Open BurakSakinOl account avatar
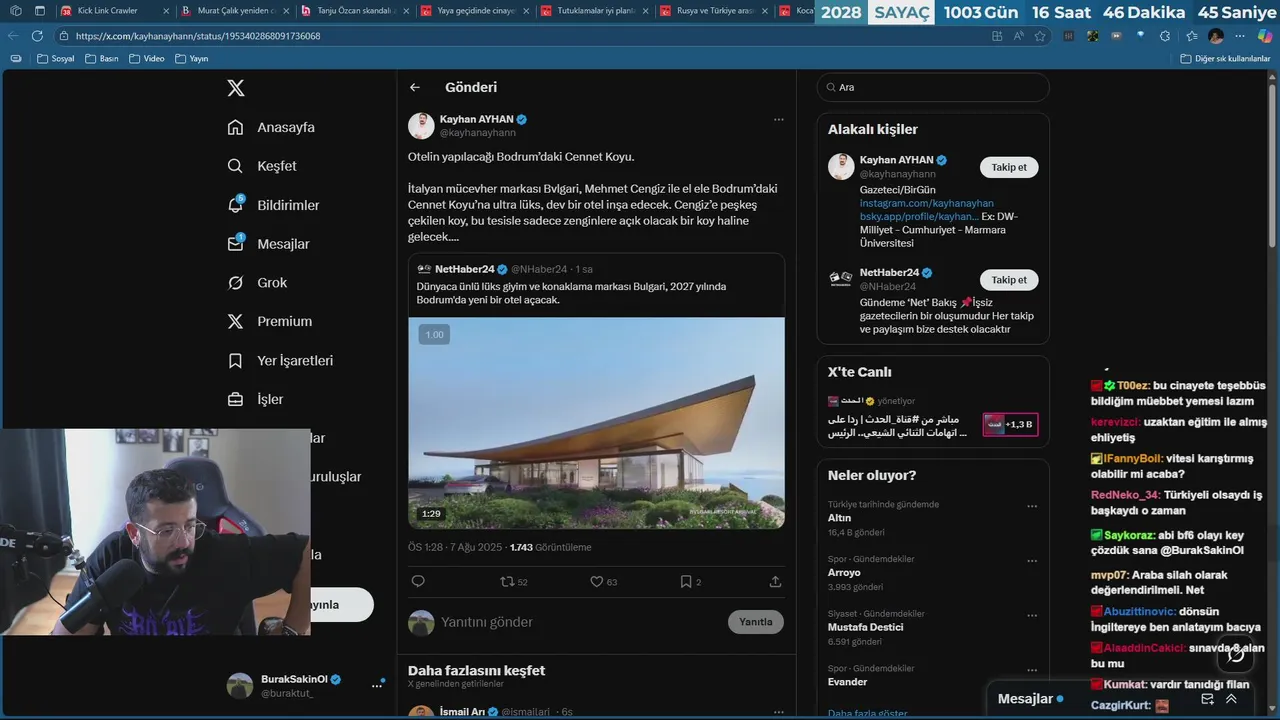1280x720 pixels. [240, 685]
